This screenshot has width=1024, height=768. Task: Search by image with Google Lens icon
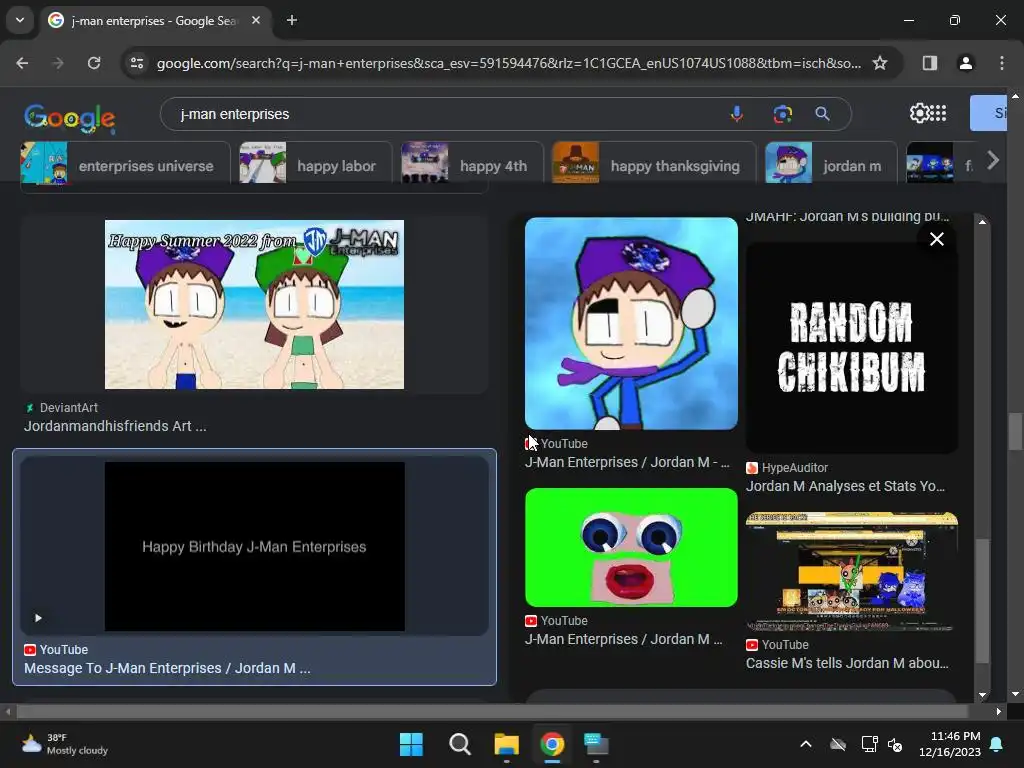point(782,114)
